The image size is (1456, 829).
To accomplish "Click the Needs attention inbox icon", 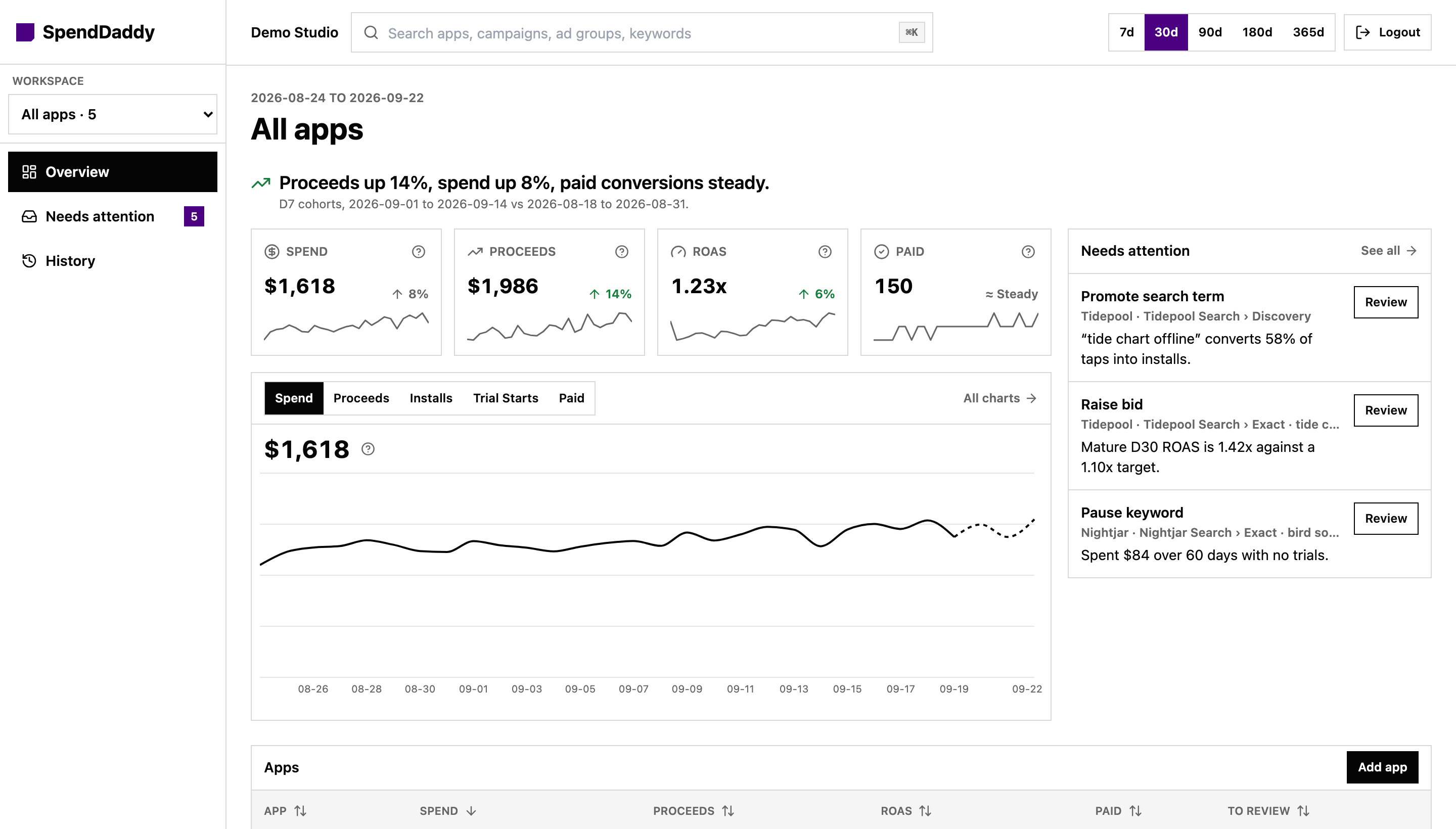I will [x=29, y=216].
